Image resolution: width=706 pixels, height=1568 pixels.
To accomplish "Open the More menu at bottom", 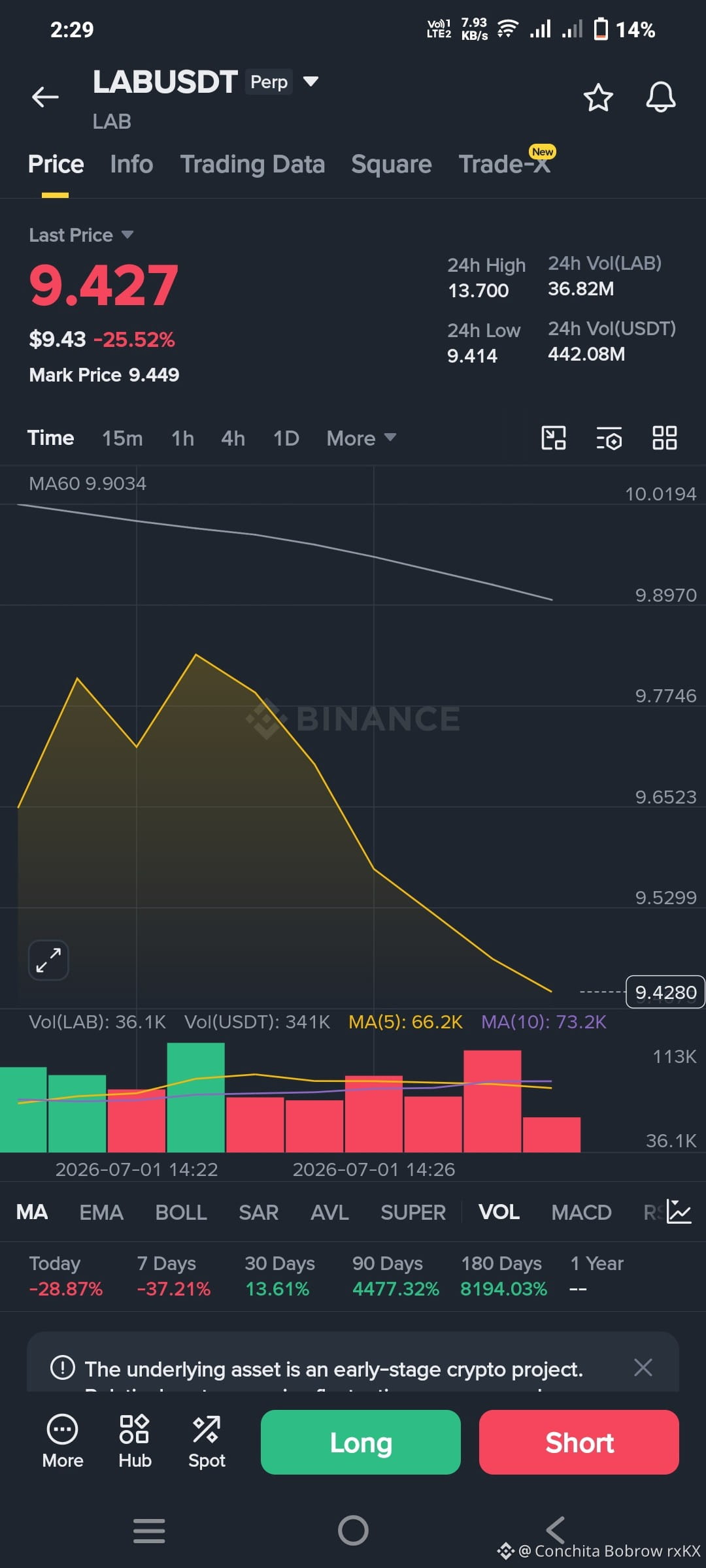I will [63, 1442].
